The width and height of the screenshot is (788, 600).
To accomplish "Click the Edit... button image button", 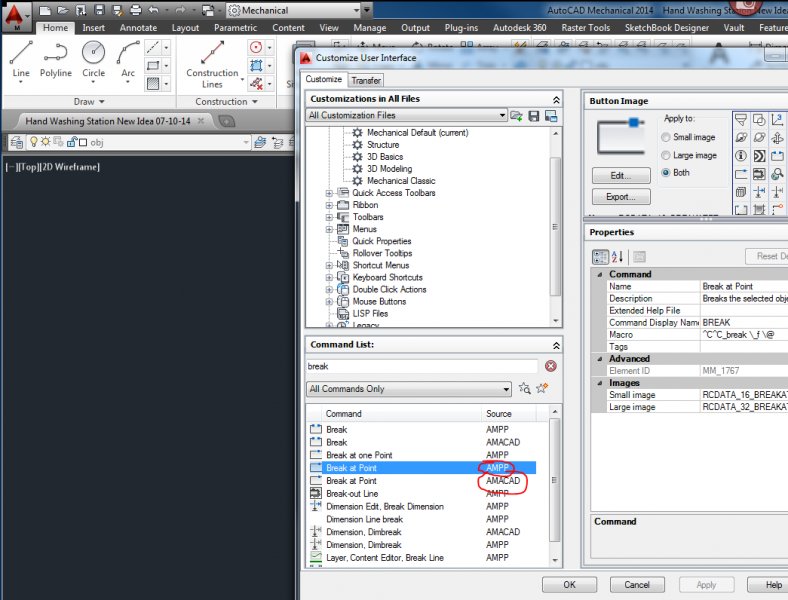I will pyautogui.click(x=621, y=176).
